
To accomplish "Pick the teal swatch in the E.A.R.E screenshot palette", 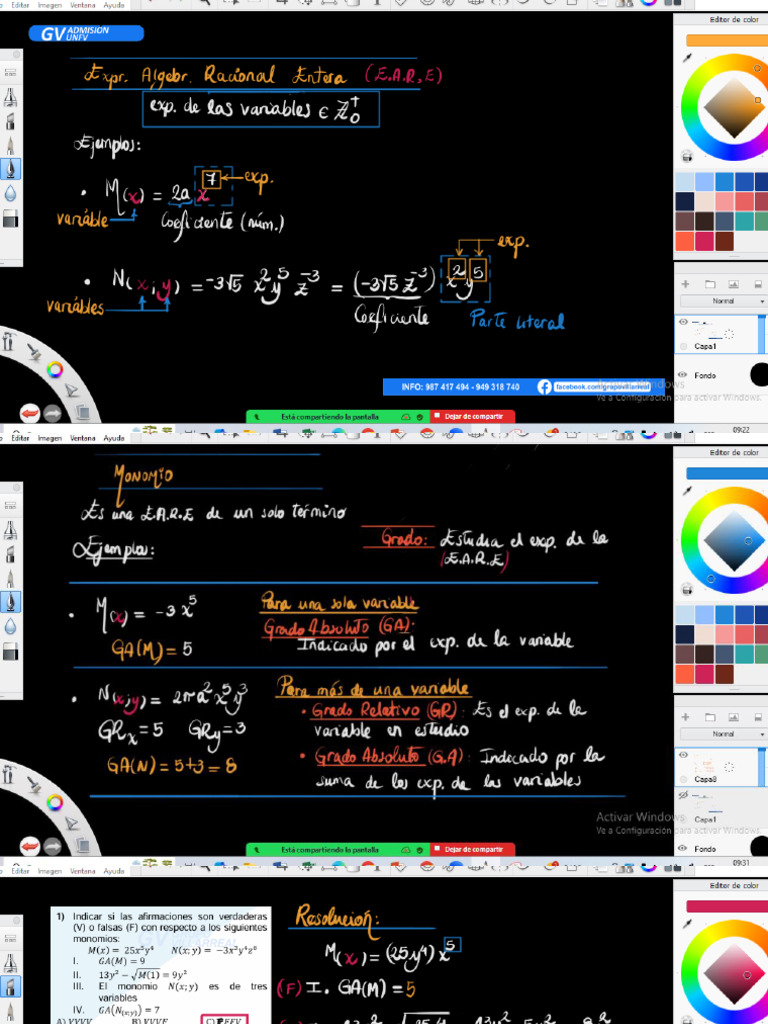I will click(744, 221).
